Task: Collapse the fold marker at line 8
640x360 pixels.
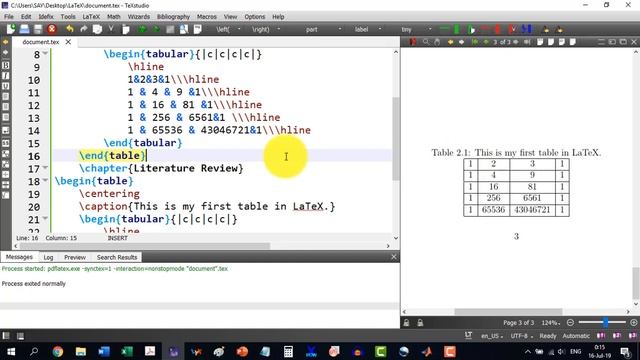Action: pos(45,53)
